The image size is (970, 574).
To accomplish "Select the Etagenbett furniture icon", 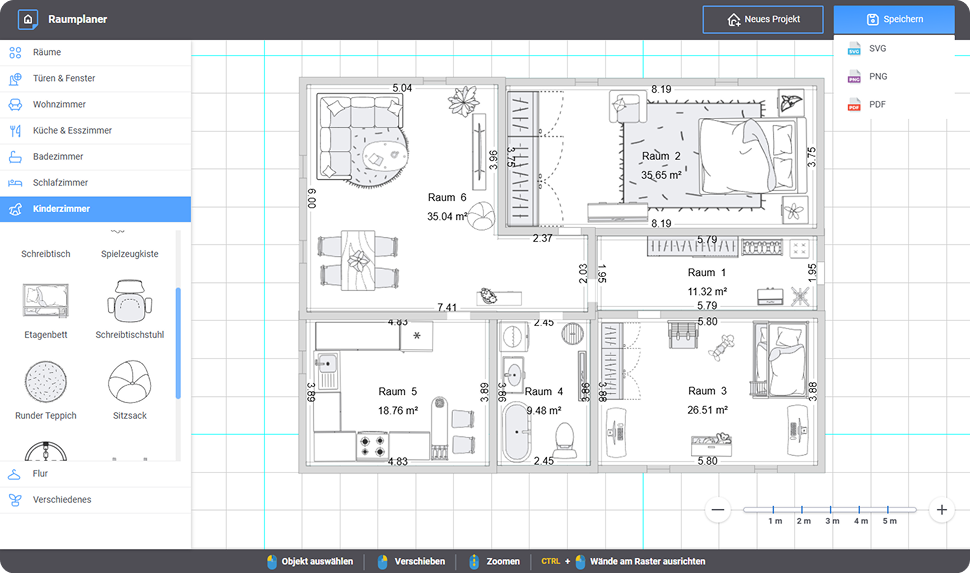I will (x=46, y=301).
